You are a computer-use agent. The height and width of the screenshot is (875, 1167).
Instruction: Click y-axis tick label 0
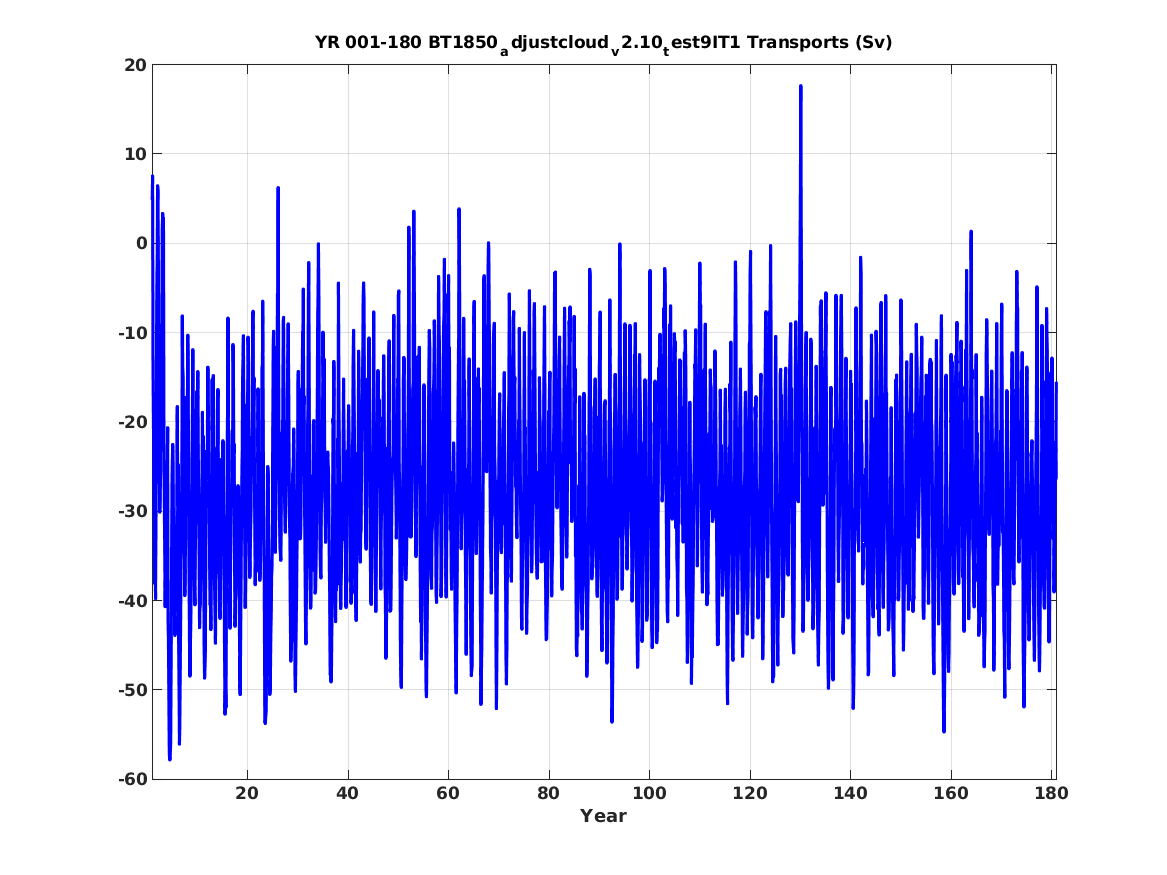[x=141, y=243]
